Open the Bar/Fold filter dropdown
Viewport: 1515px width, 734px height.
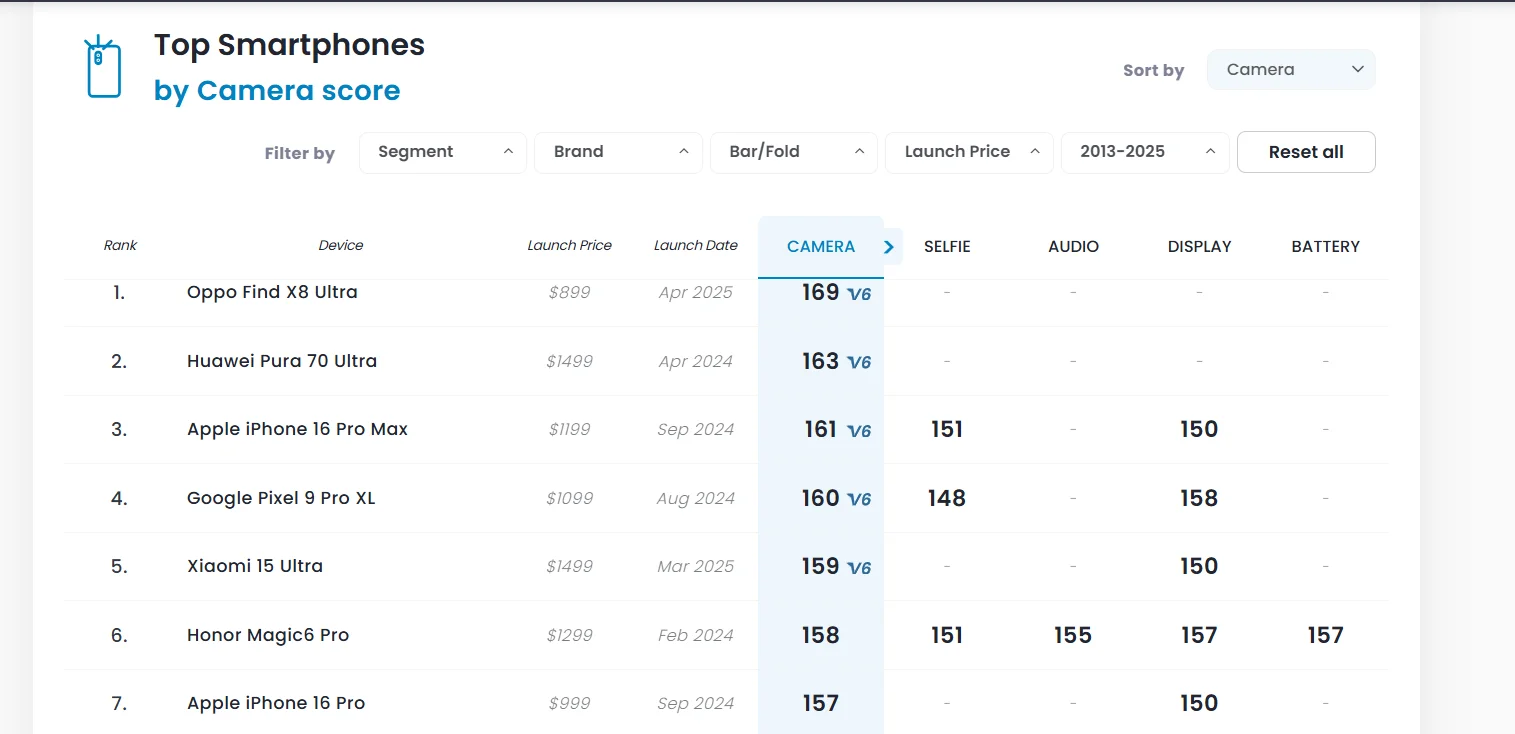[794, 152]
